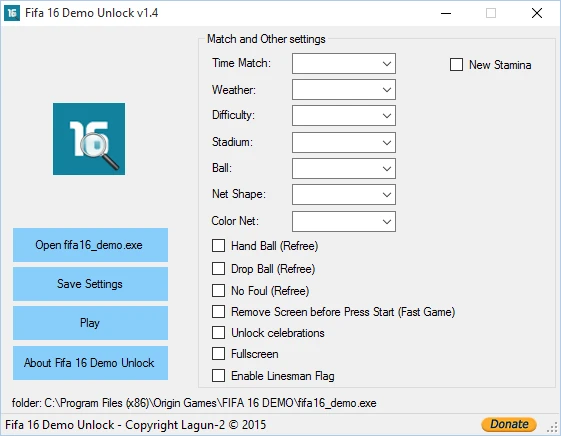Enable the New Stamina checkbox
This screenshot has width=561, height=436.
pos(456,65)
